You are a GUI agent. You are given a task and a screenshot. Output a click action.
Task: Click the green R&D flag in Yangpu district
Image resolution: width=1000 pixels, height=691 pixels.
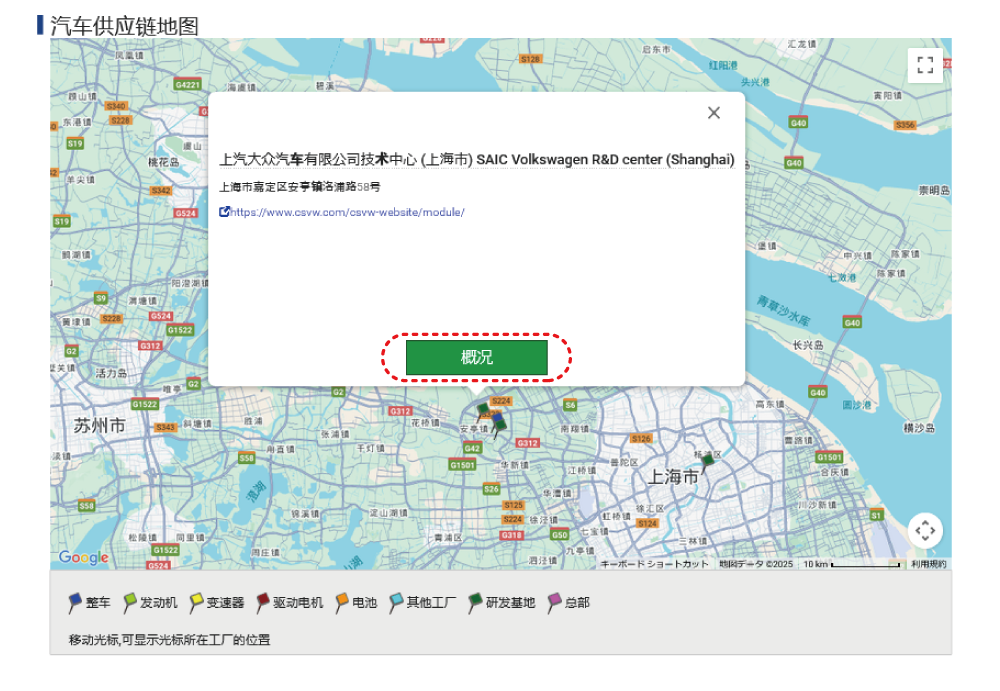tap(708, 461)
